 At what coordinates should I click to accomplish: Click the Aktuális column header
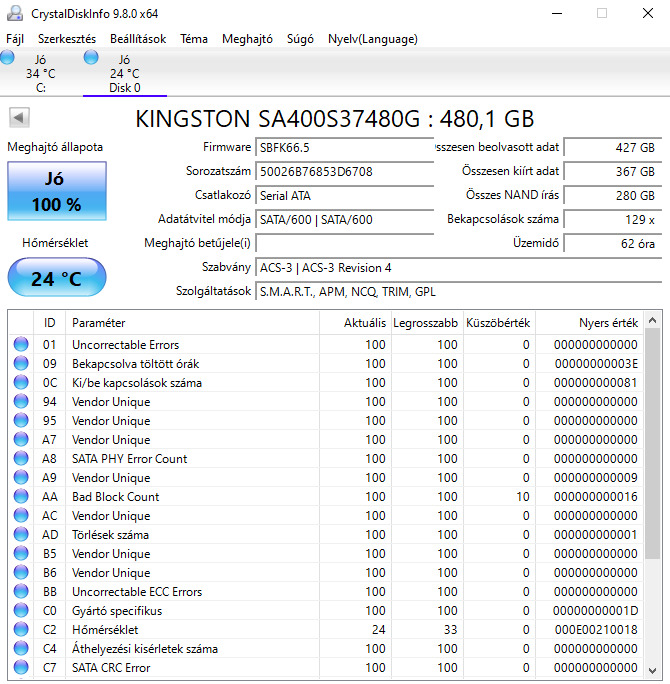click(x=356, y=323)
